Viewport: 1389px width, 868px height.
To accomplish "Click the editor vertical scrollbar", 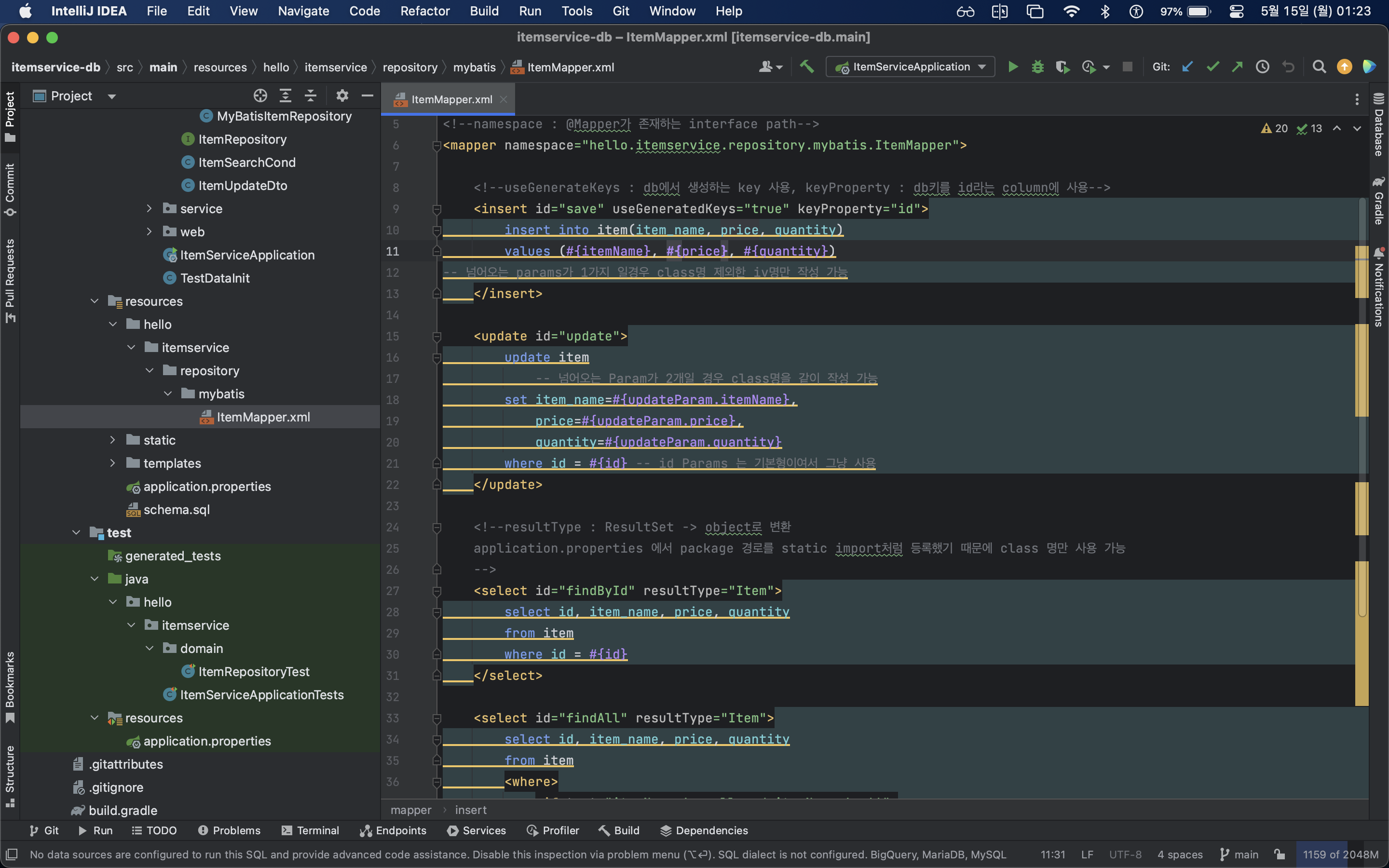I will [1362, 402].
